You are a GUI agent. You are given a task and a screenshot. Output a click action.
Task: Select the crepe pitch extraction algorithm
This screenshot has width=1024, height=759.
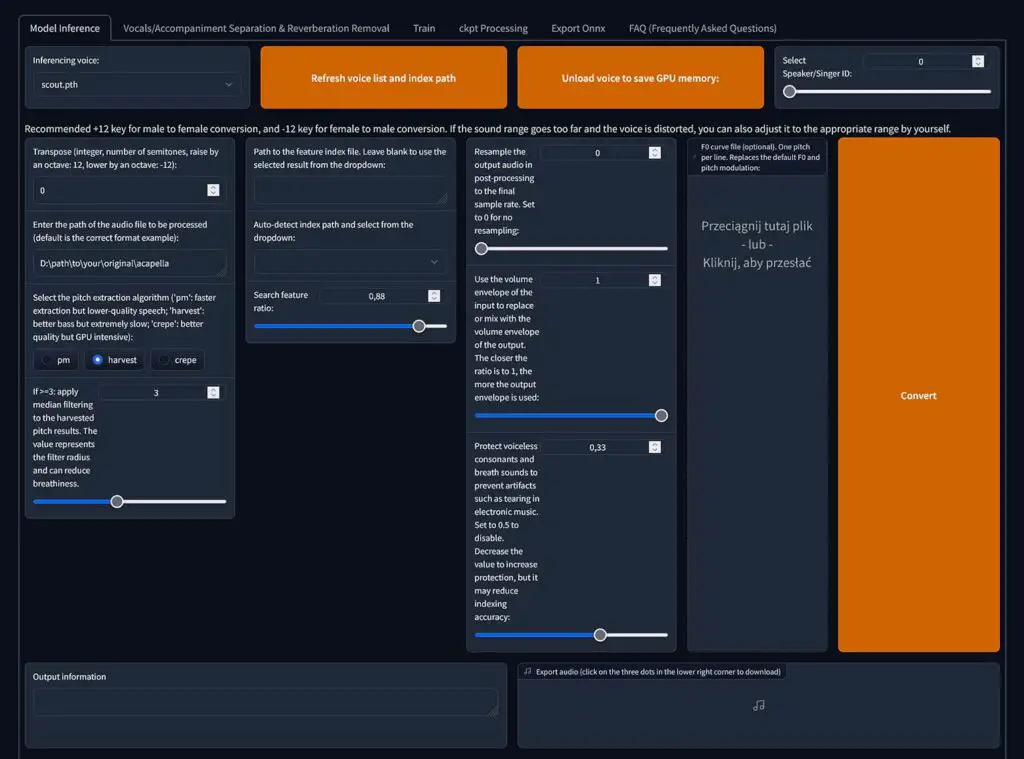(x=178, y=360)
